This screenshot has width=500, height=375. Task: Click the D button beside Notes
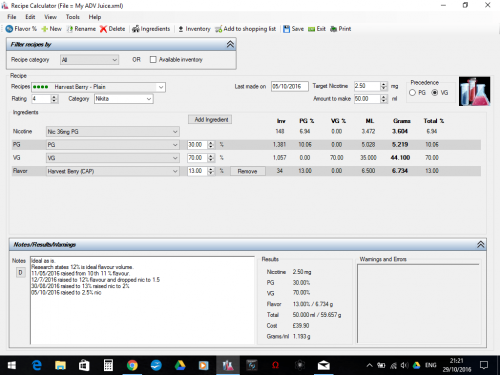[20, 273]
